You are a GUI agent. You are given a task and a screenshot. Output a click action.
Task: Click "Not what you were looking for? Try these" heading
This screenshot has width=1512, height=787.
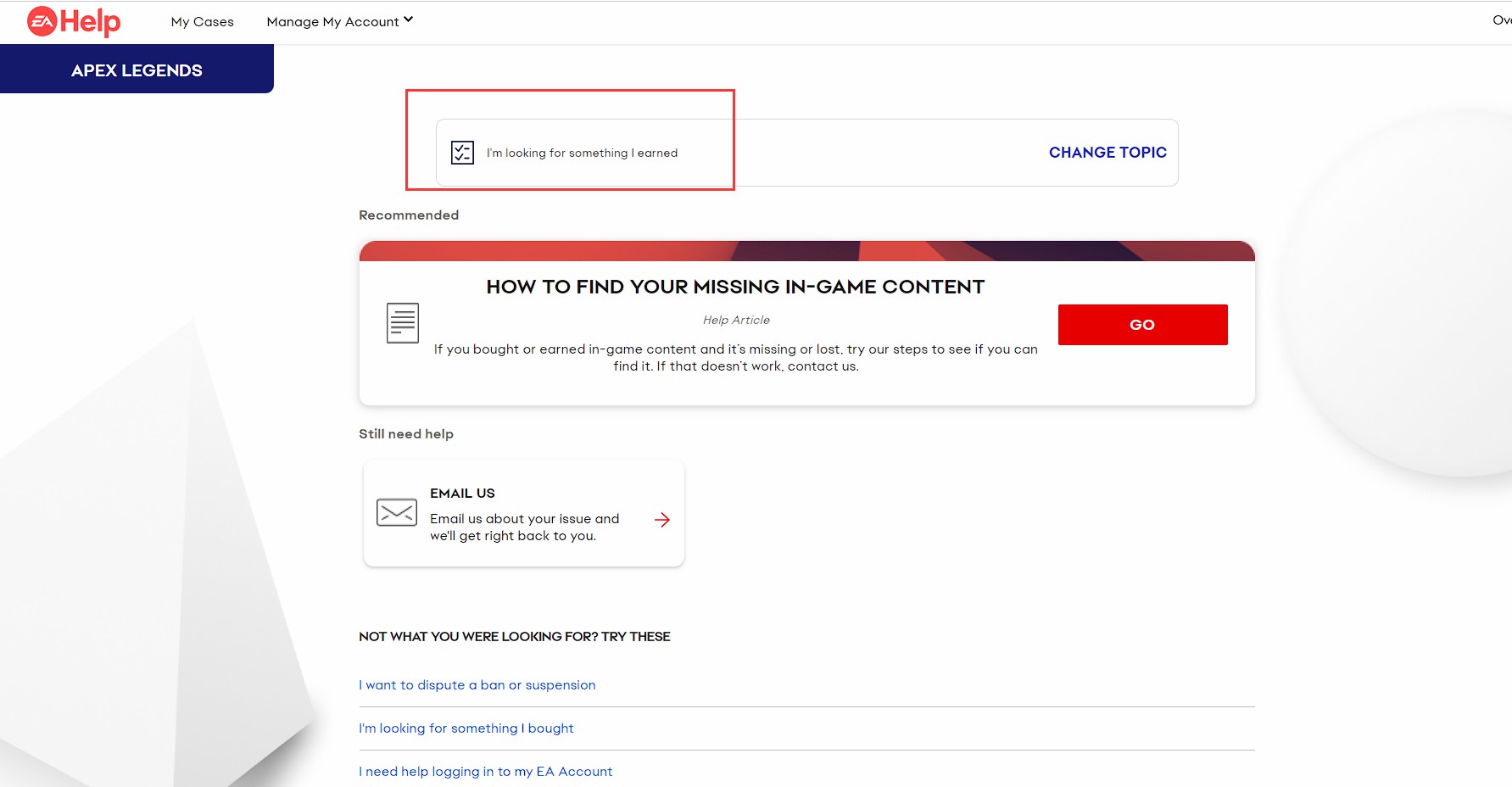pyautogui.click(x=514, y=637)
